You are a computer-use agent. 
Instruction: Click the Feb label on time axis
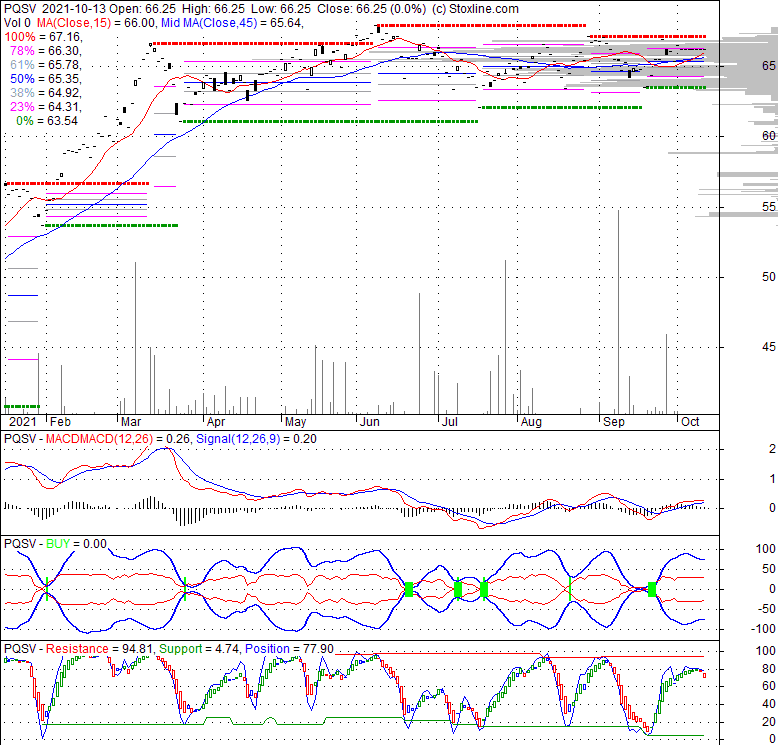[61, 422]
